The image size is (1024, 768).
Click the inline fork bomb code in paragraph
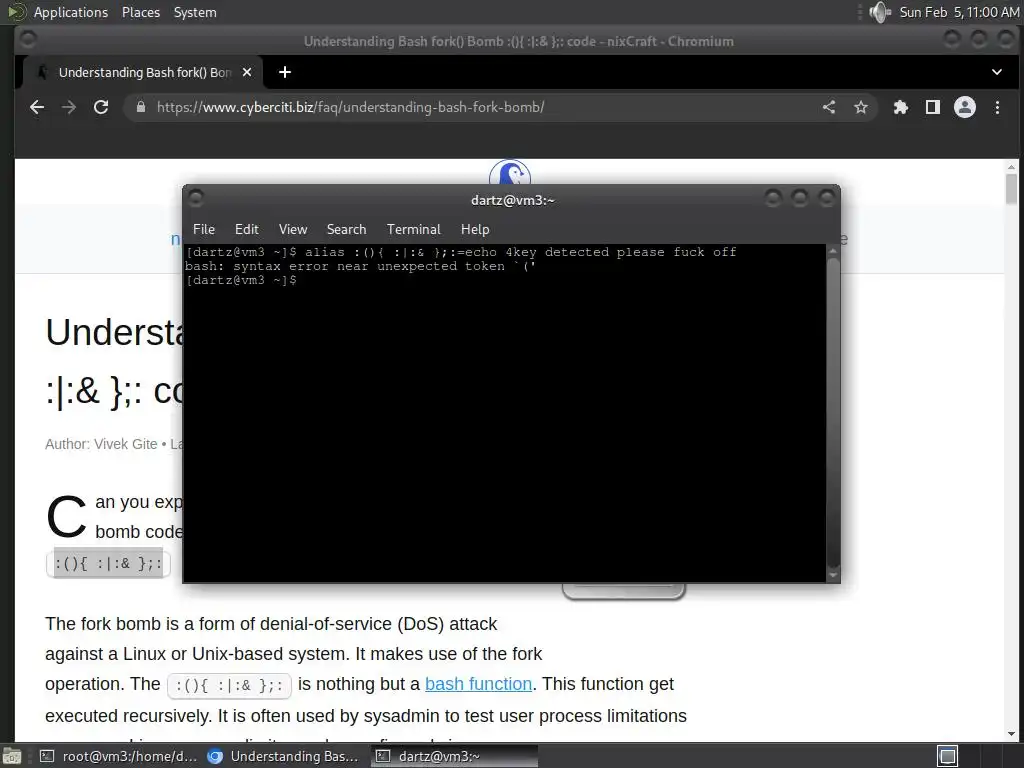229,685
